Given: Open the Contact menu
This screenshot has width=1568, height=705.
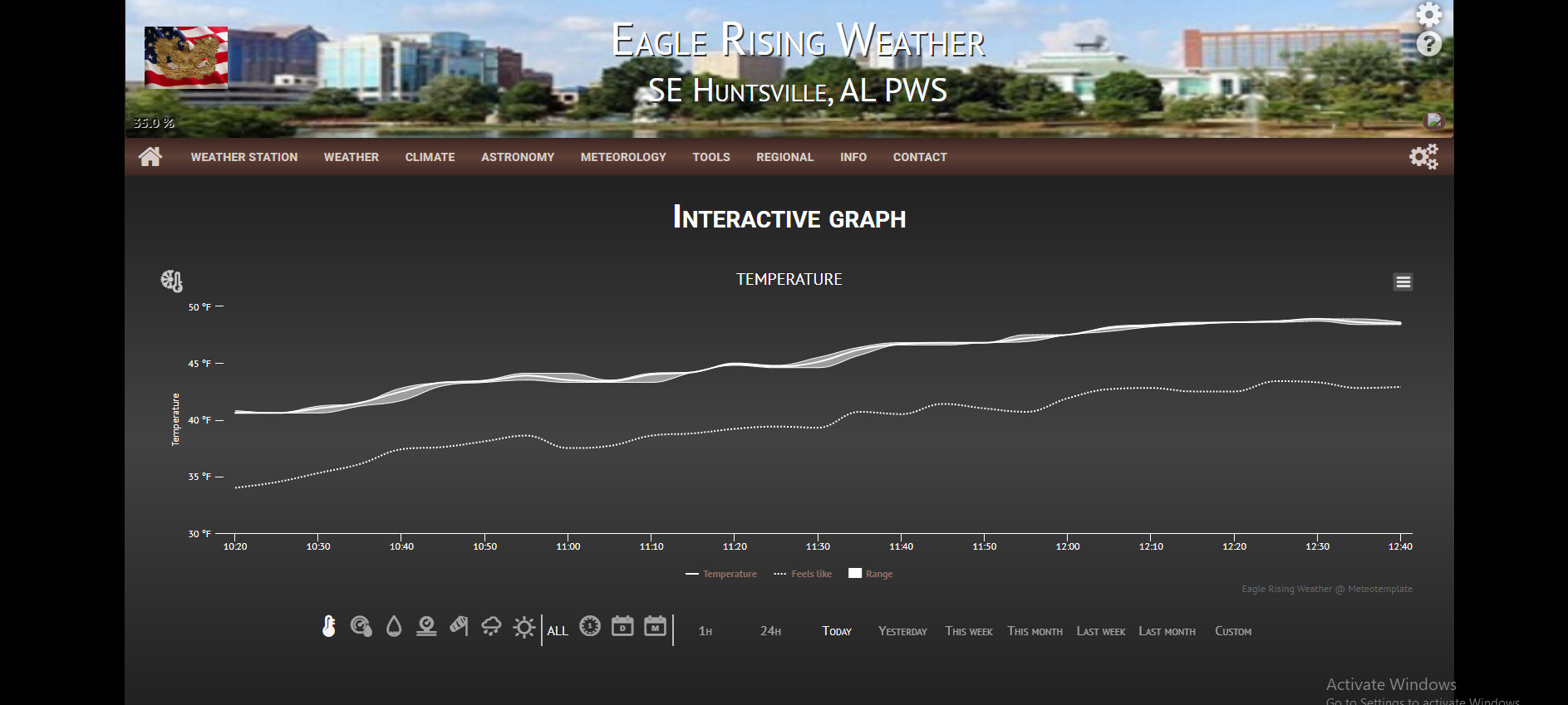Looking at the screenshot, I should (920, 157).
